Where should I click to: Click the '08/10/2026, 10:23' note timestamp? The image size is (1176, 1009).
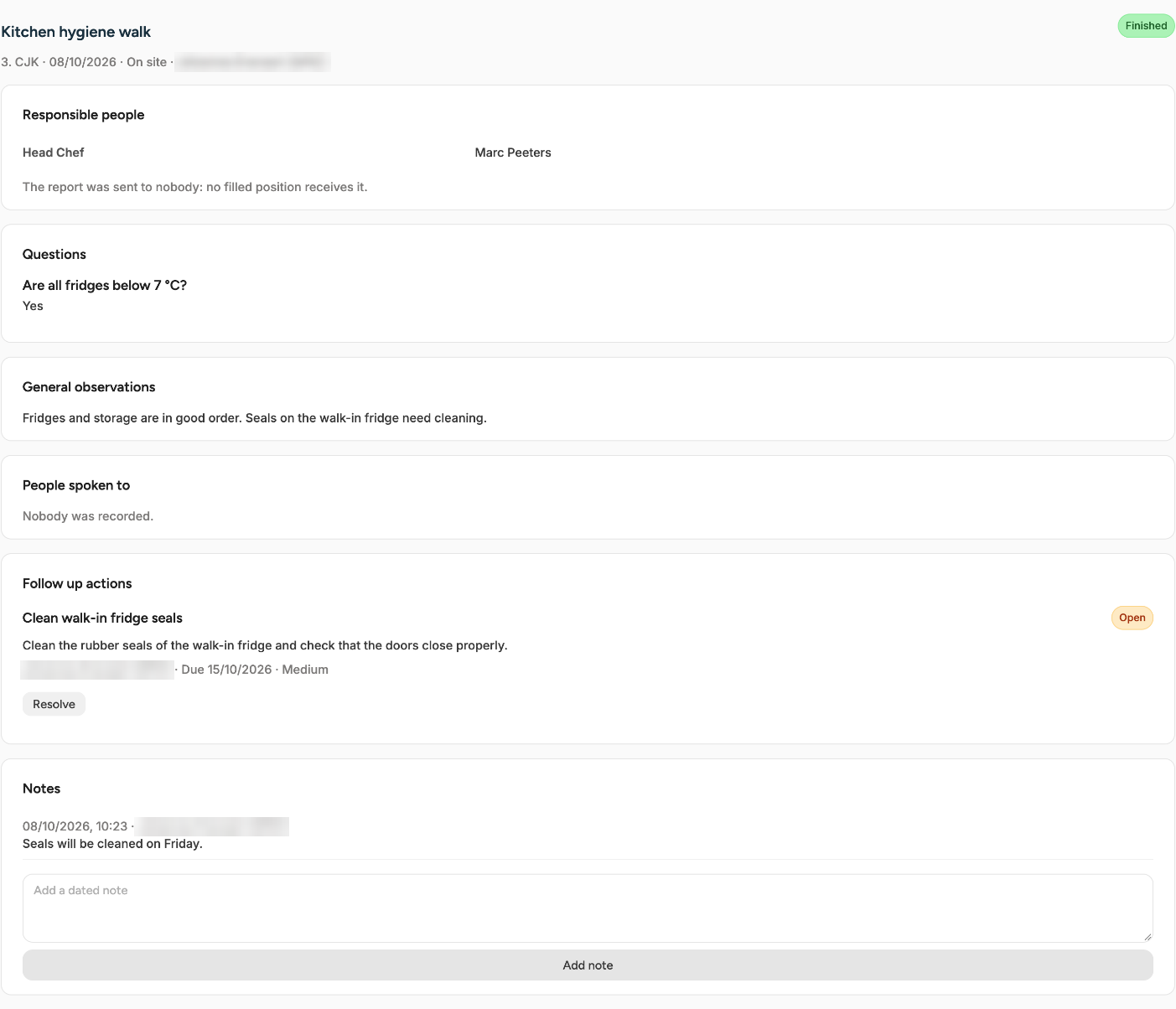pyautogui.click(x=75, y=826)
